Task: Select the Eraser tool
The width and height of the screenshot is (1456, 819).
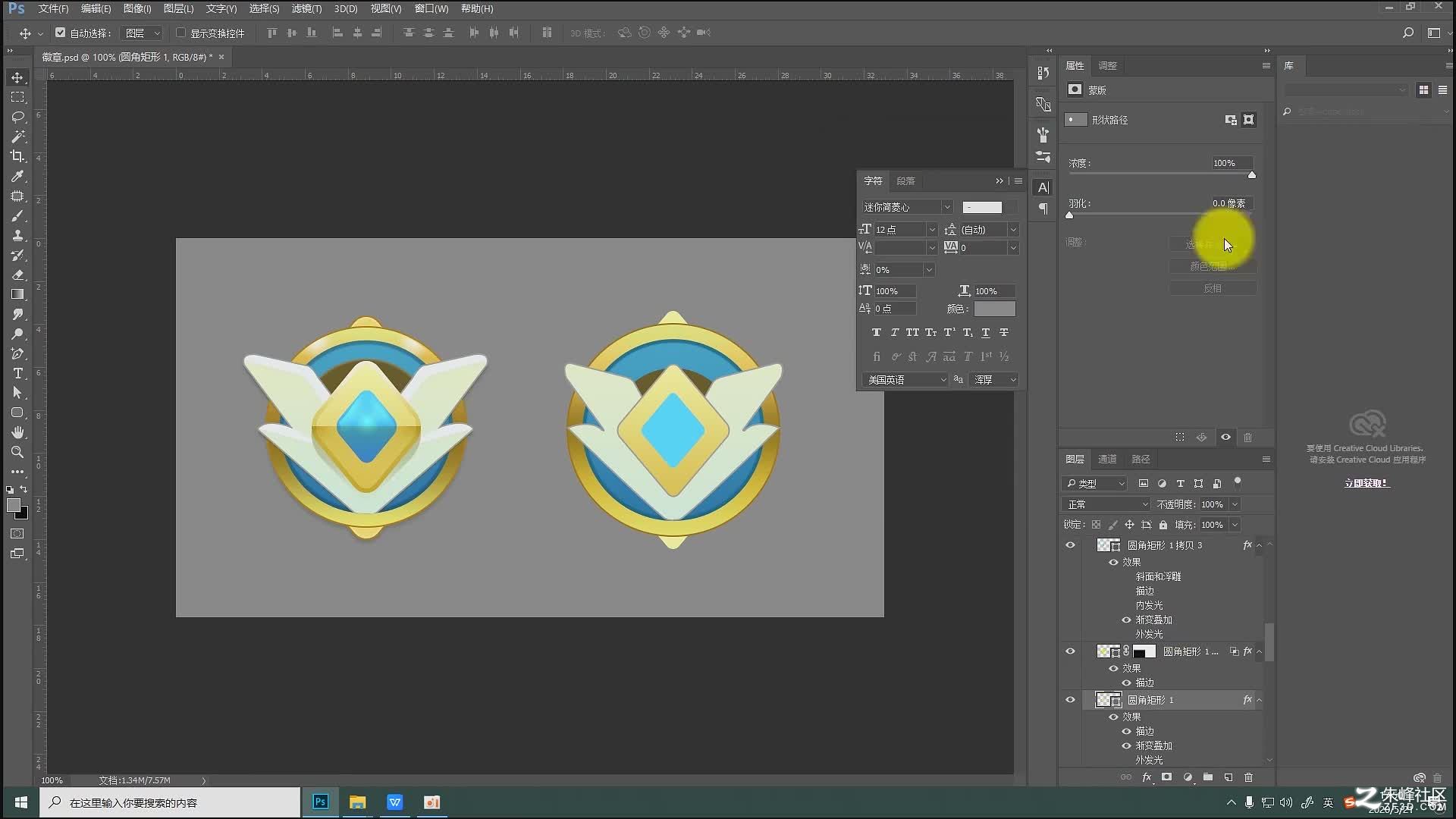Action: click(x=17, y=275)
